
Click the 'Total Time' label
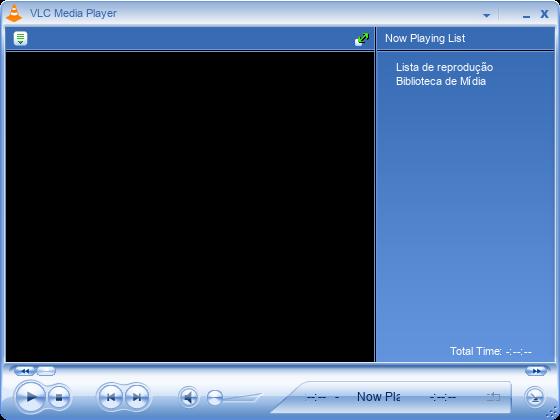[476, 351]
